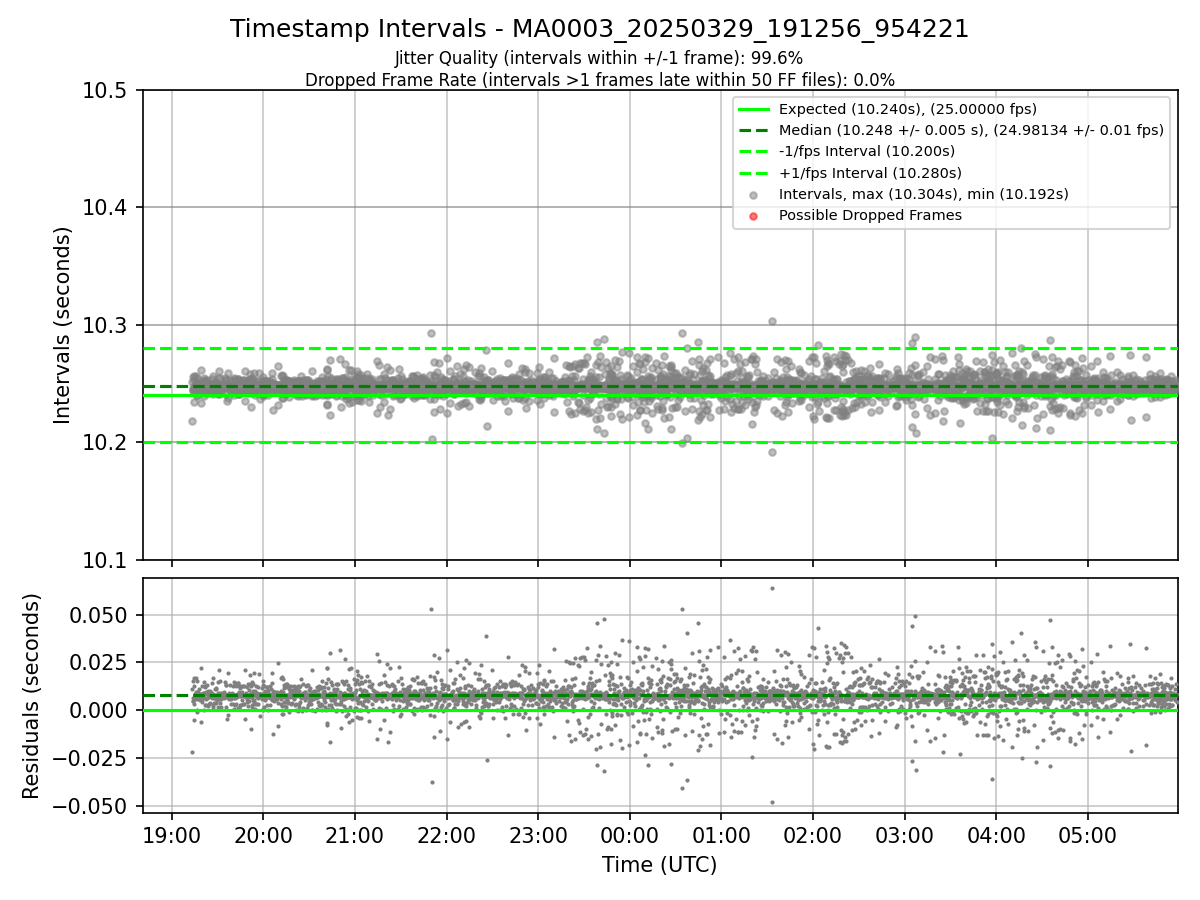Click legend entry "-1/fps Interval (10.200s)"
Screen dimensions: 1200x900
click(x=867, y=151)
